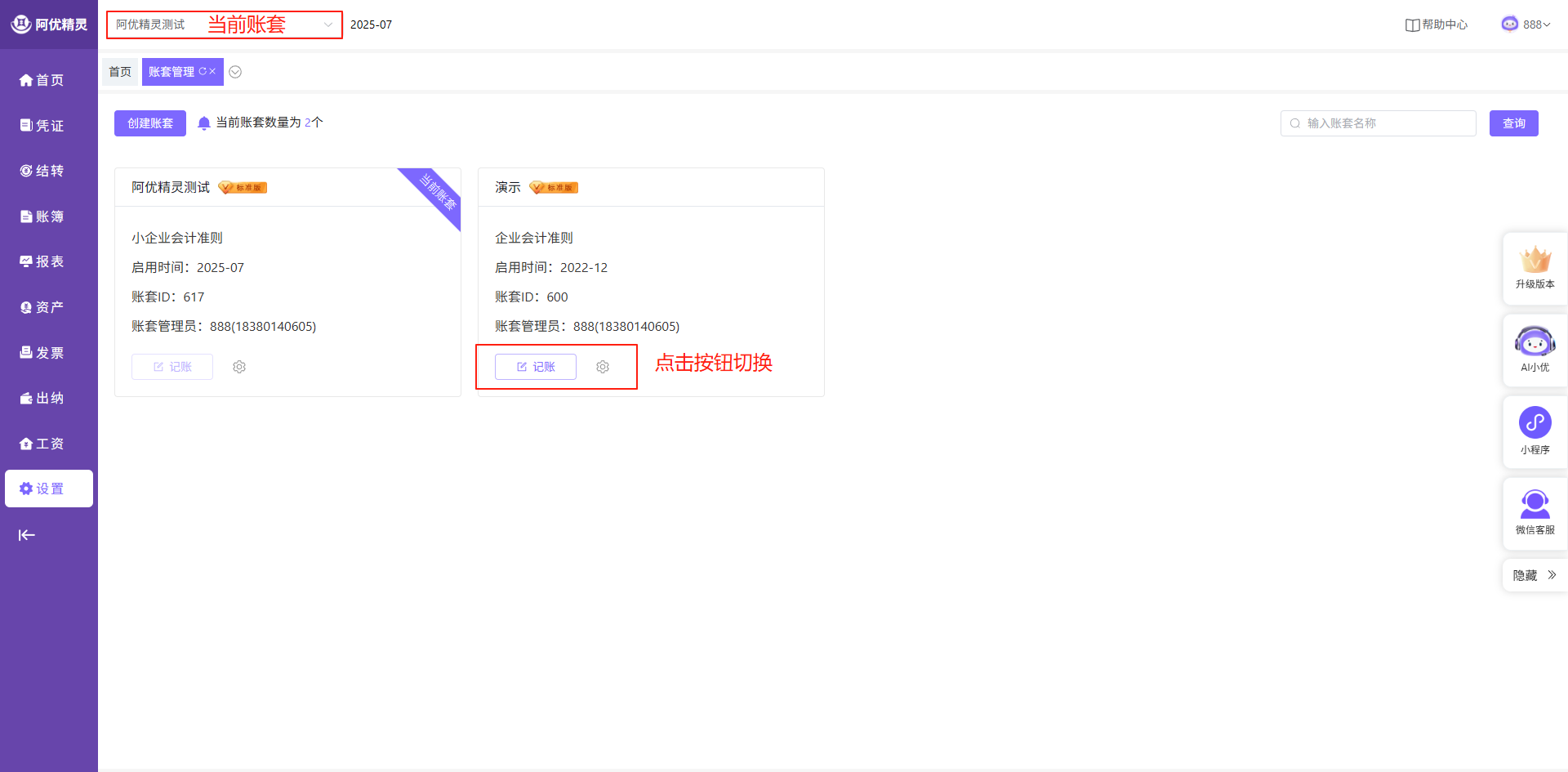Click the 创建账套 button
Image resolution: width=1568 pixels, height=772 pixels.
pyautogui.click(x=150, y=123)
